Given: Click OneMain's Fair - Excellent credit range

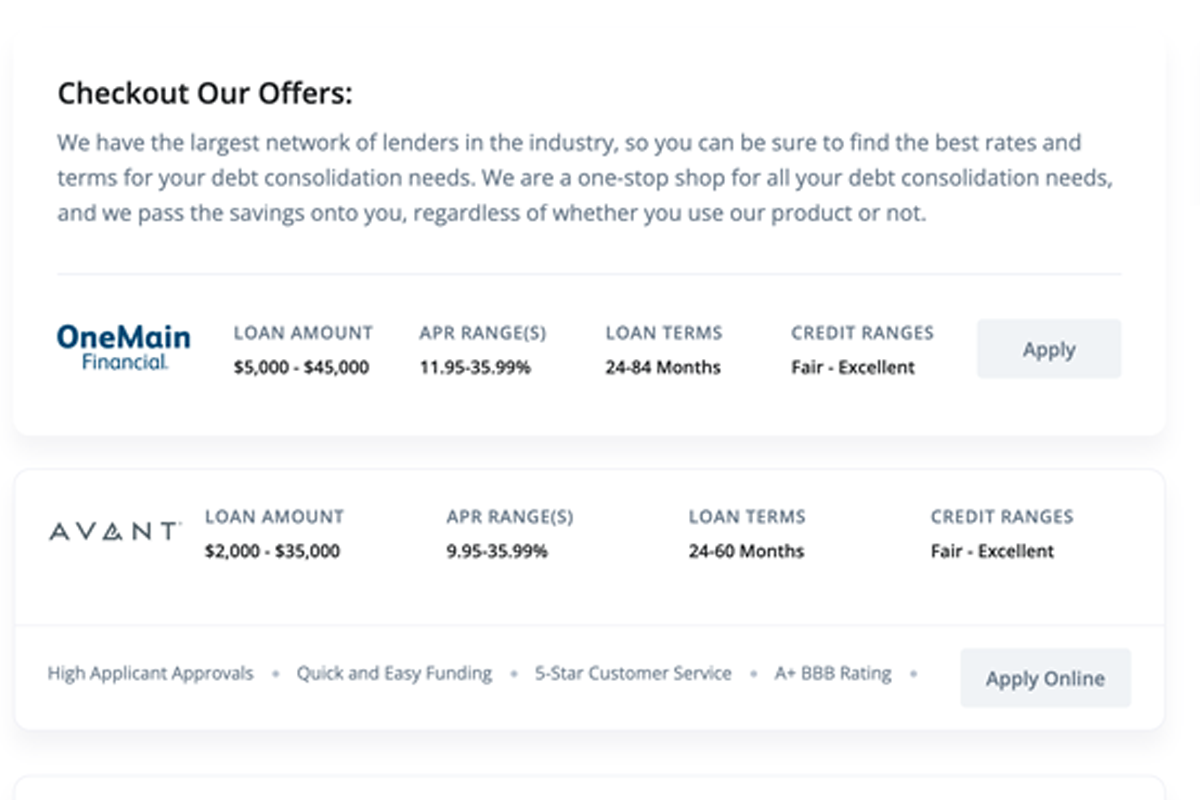Looking at the screenshot, I should point(852,367).
